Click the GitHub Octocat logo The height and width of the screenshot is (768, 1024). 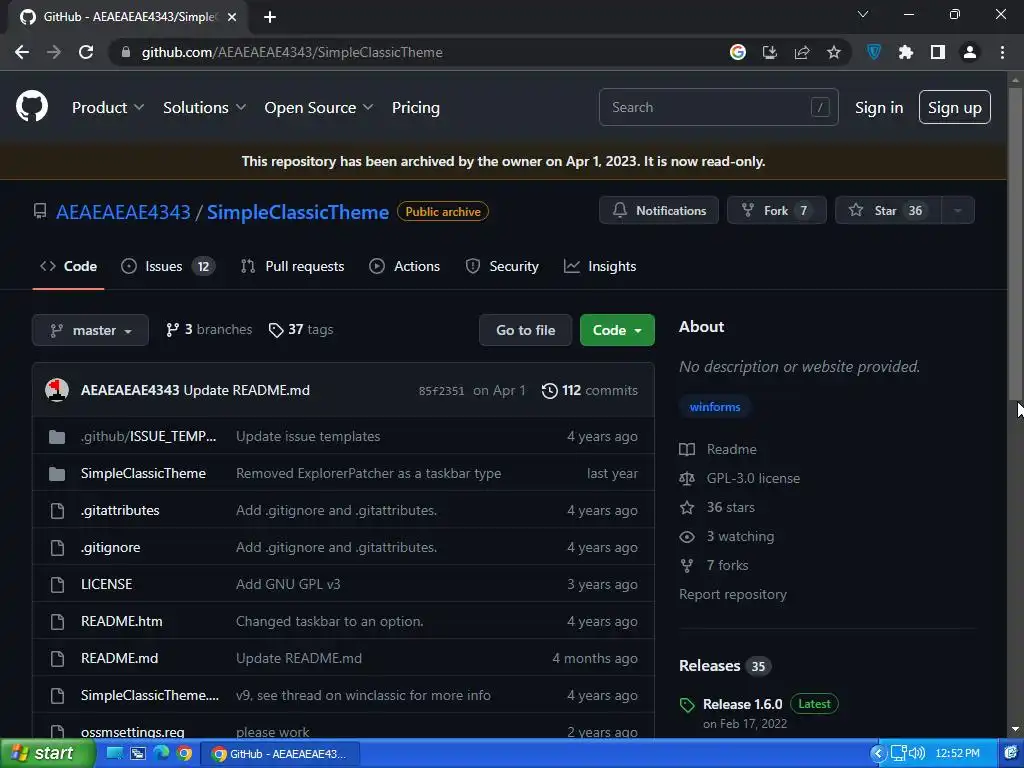(x=31, y=107)
